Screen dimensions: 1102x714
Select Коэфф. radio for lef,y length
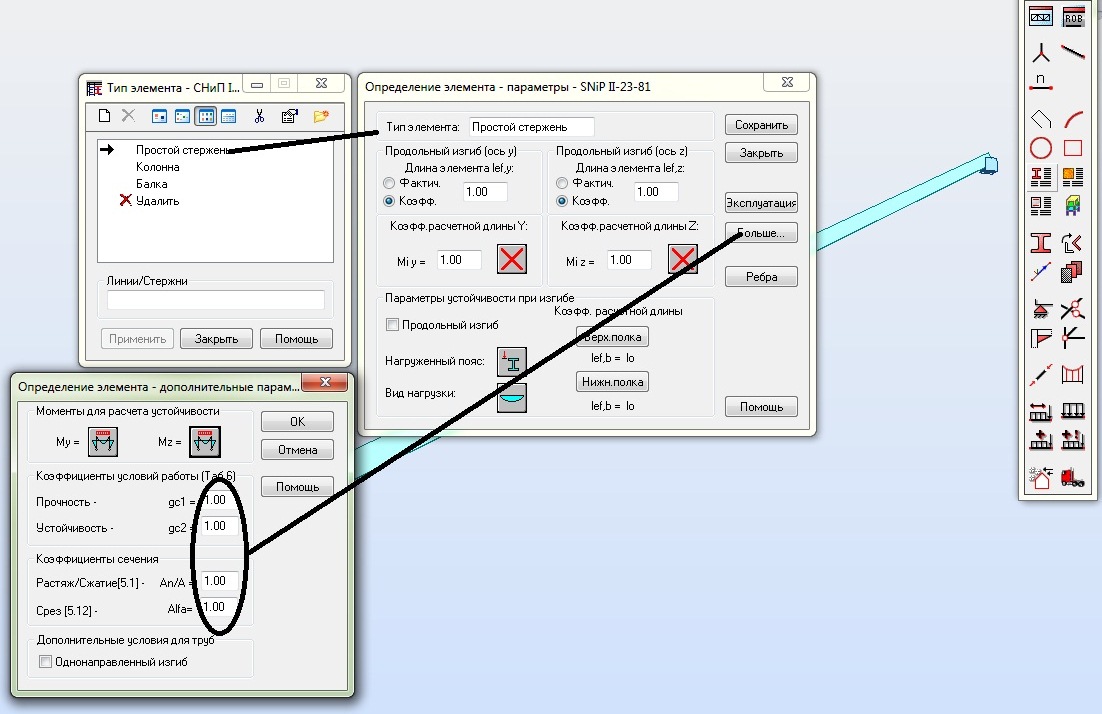coord(389,201)
